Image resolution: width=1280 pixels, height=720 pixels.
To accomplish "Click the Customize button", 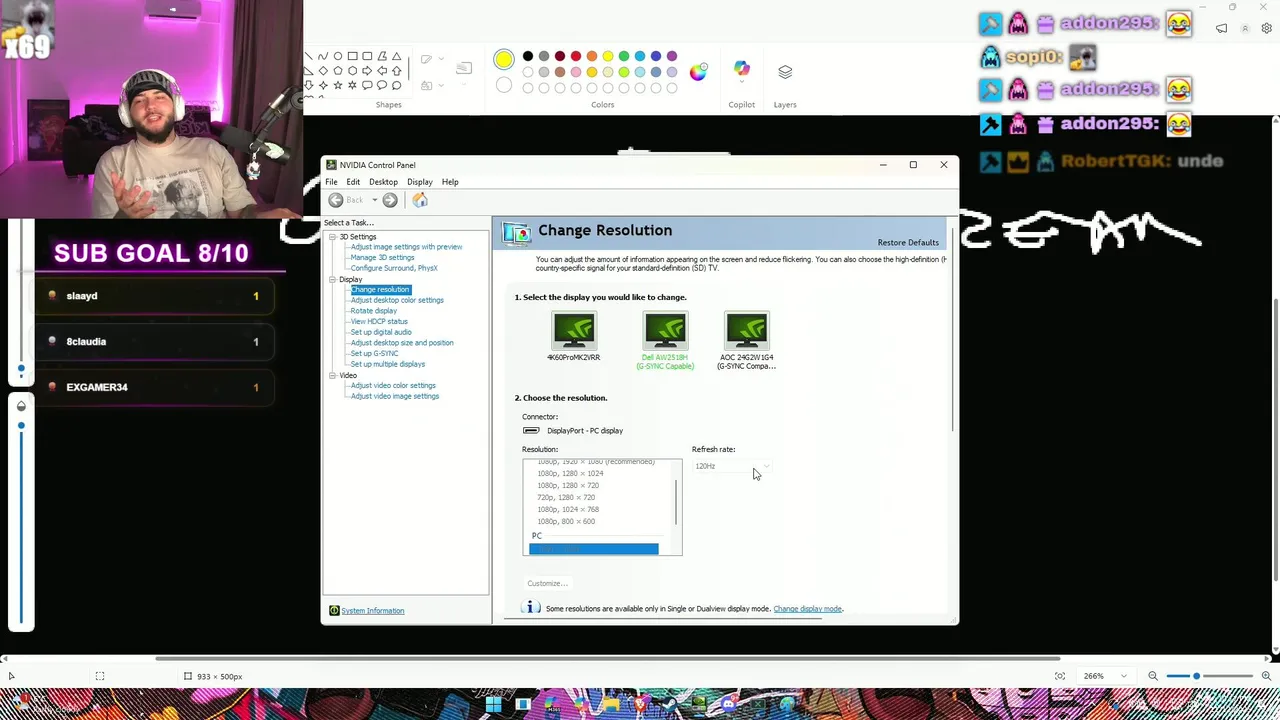I will coord(547,583).
